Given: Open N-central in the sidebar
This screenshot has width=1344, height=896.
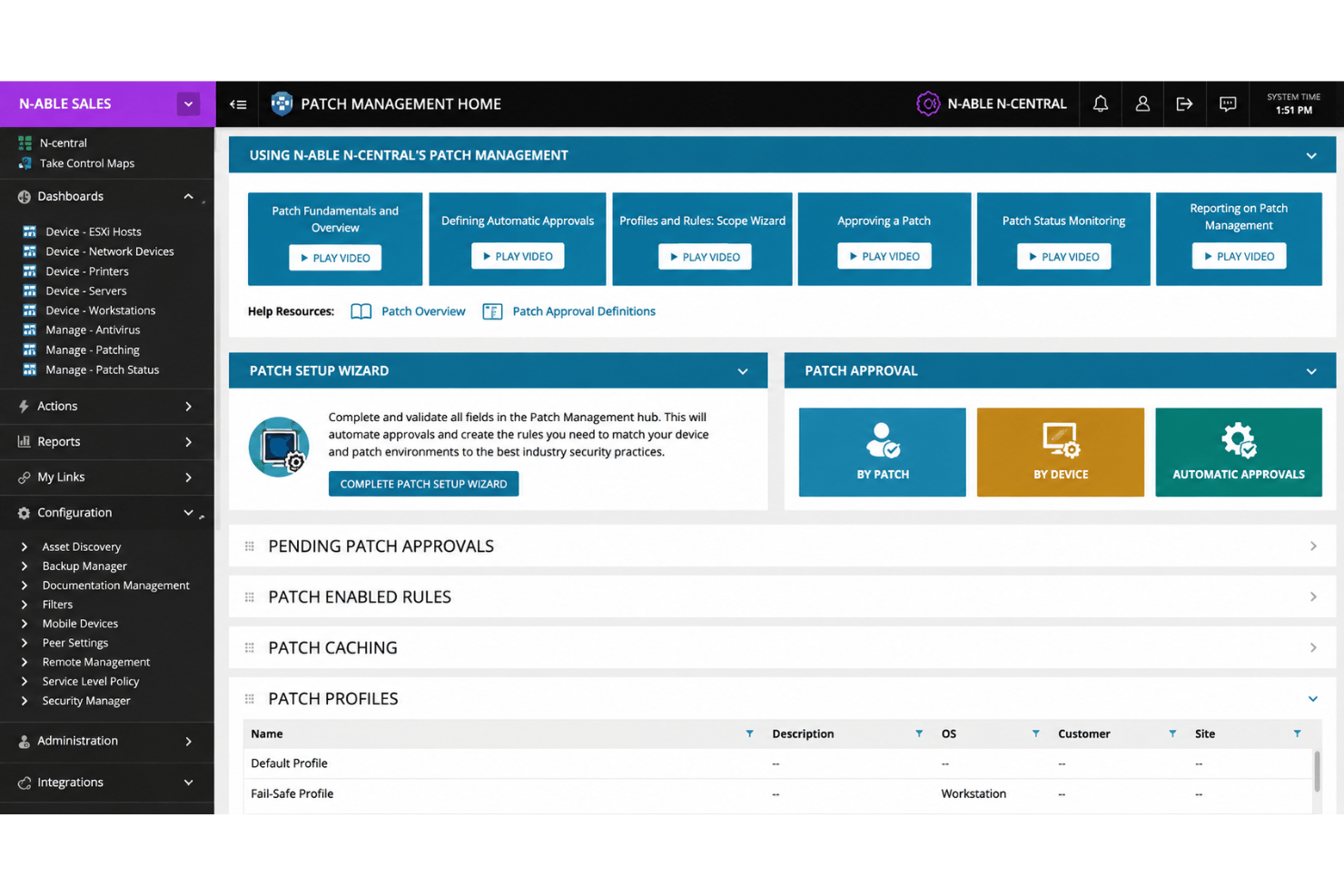Looking at the screenshot, I should 63,143.
